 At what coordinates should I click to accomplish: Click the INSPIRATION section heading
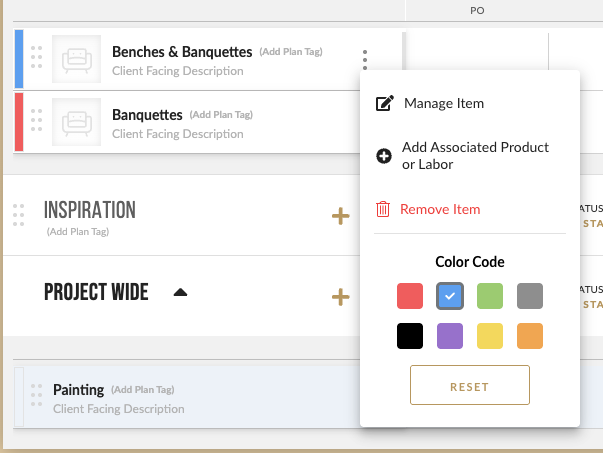(x=90, y=210)
